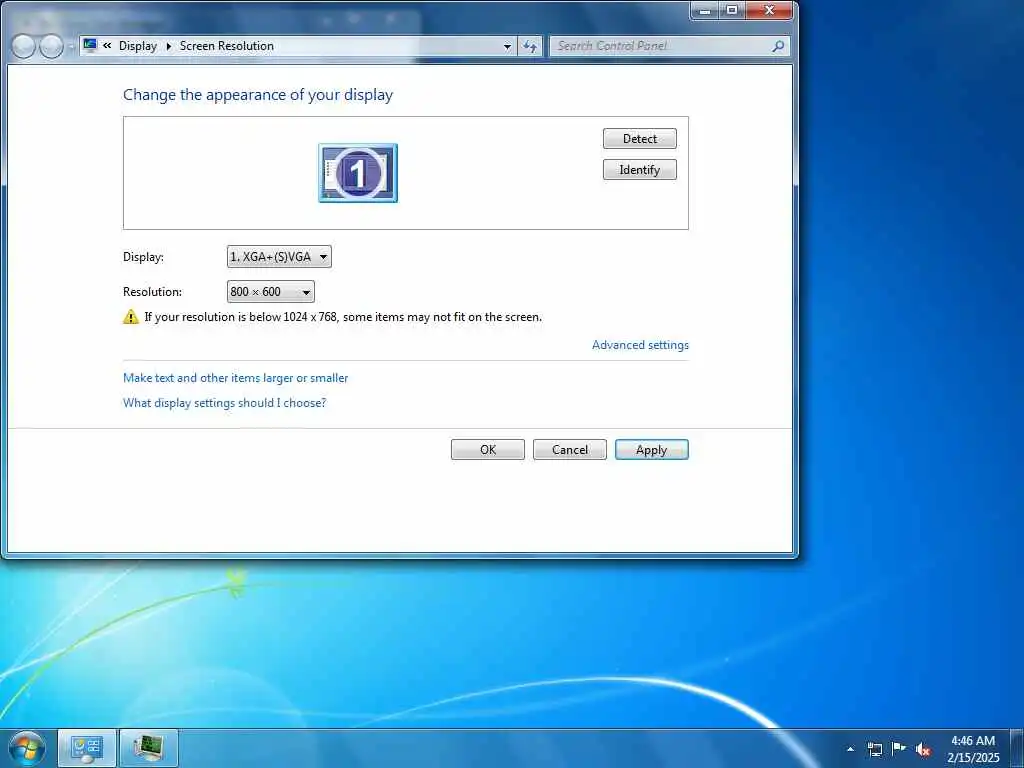Open the Display dropdown showing XGA+(S)VGA
Image resolution: width=1024 pixels, height=768 pixels.
(279, 257)
